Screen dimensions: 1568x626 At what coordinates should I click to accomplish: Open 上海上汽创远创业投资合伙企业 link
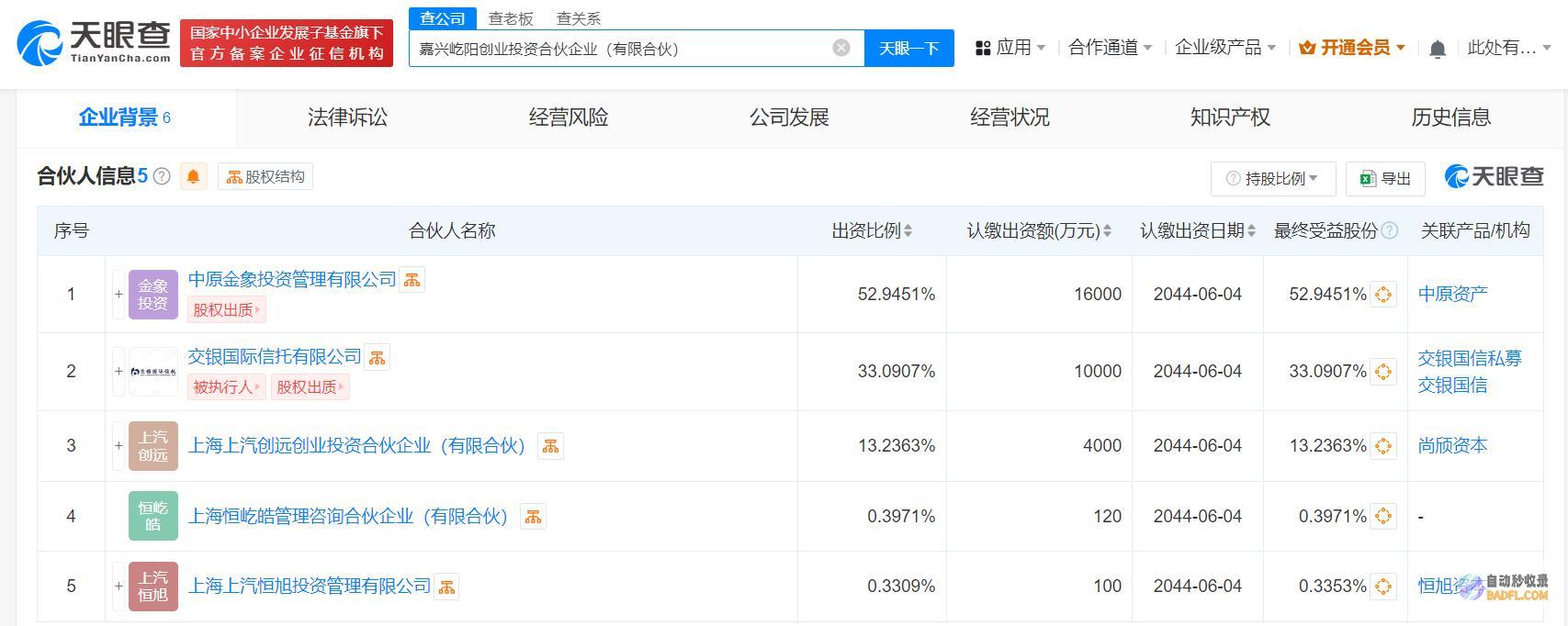(356, 446)
